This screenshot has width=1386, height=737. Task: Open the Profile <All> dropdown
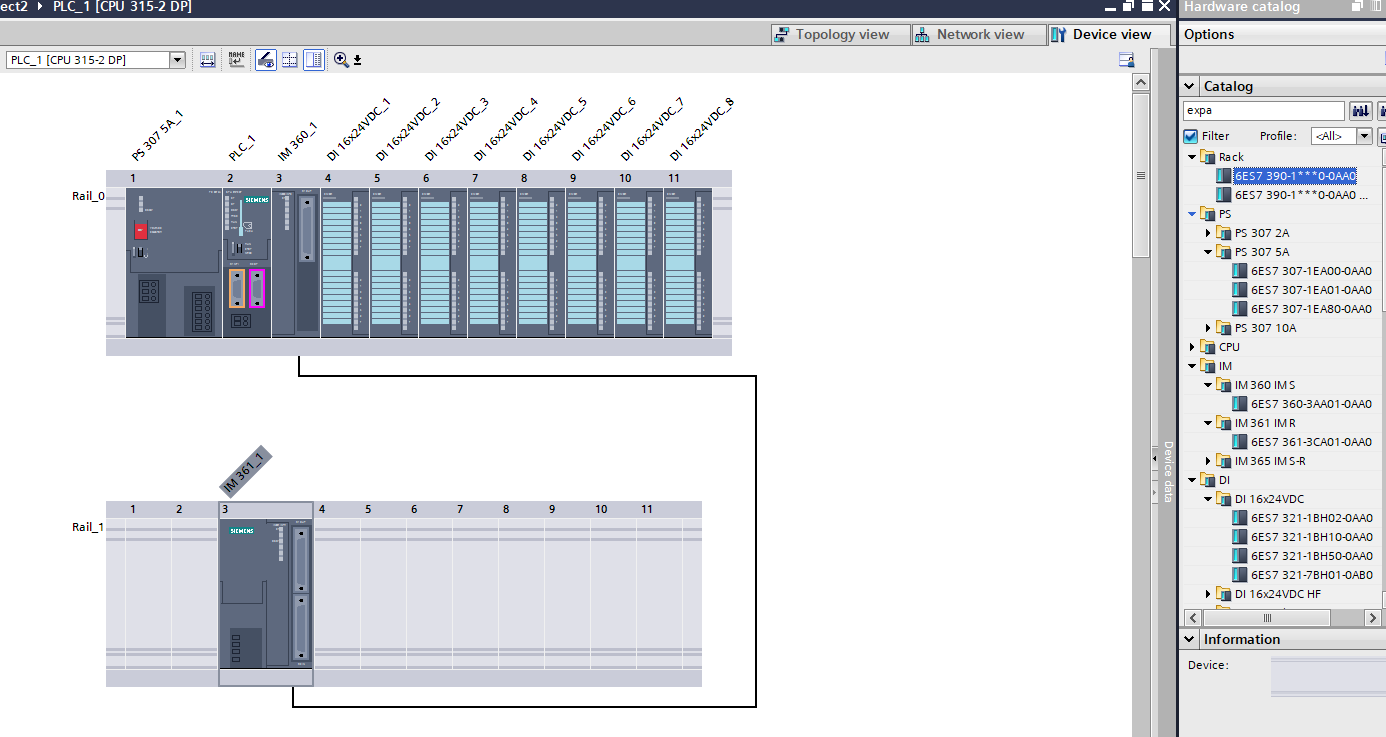click(1364, 136)
